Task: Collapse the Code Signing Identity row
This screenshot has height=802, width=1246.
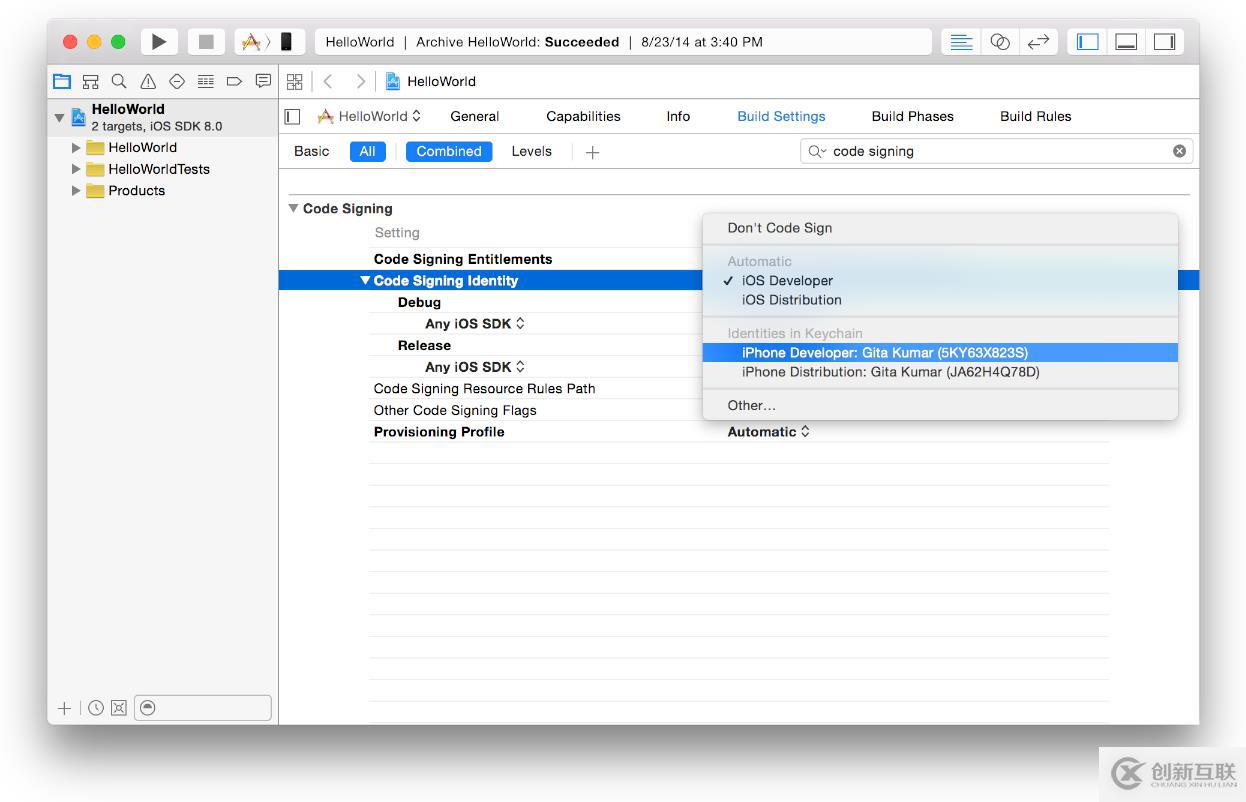Action: [365, 281]
